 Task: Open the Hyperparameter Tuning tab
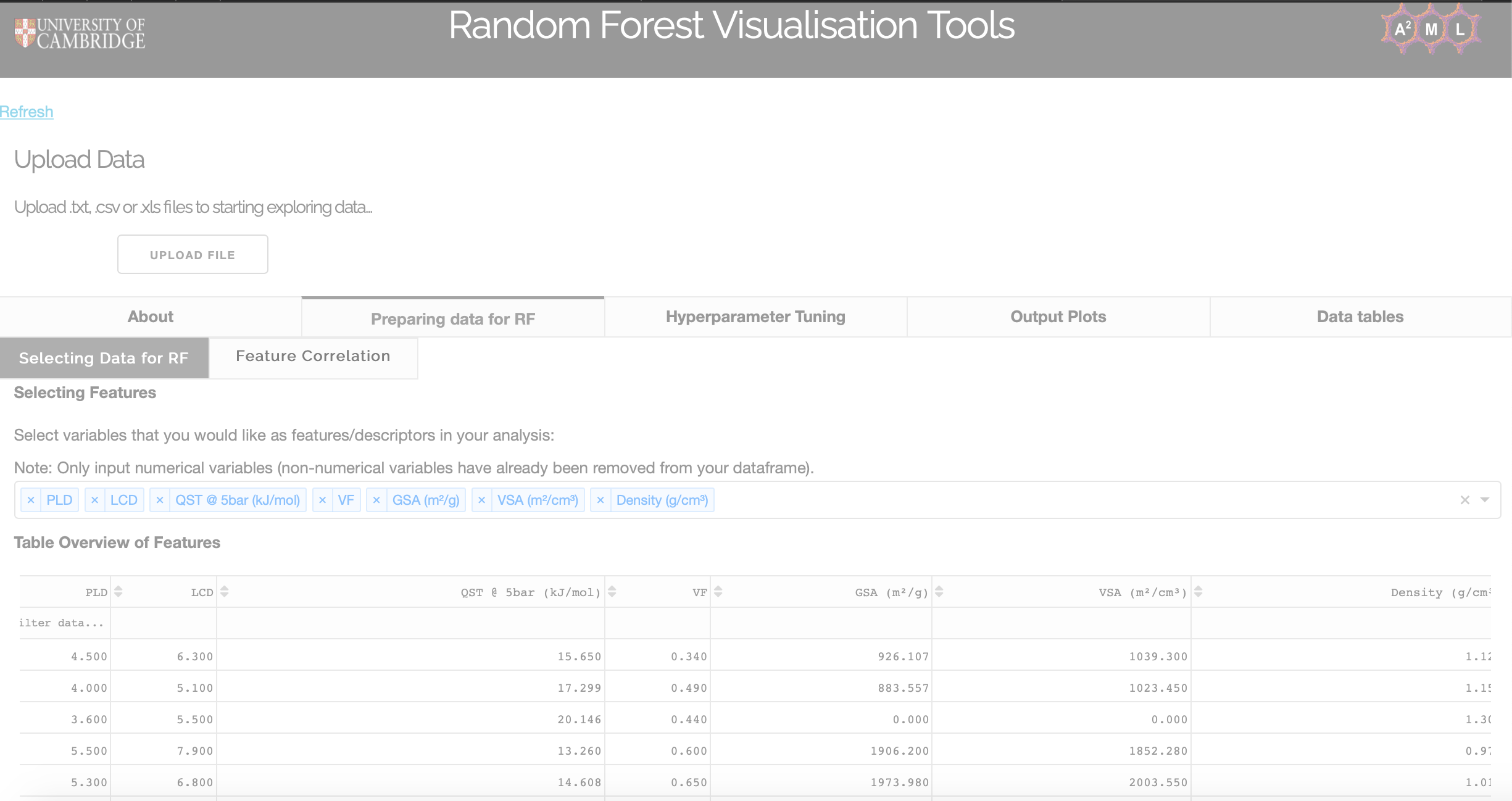point(755,317)
